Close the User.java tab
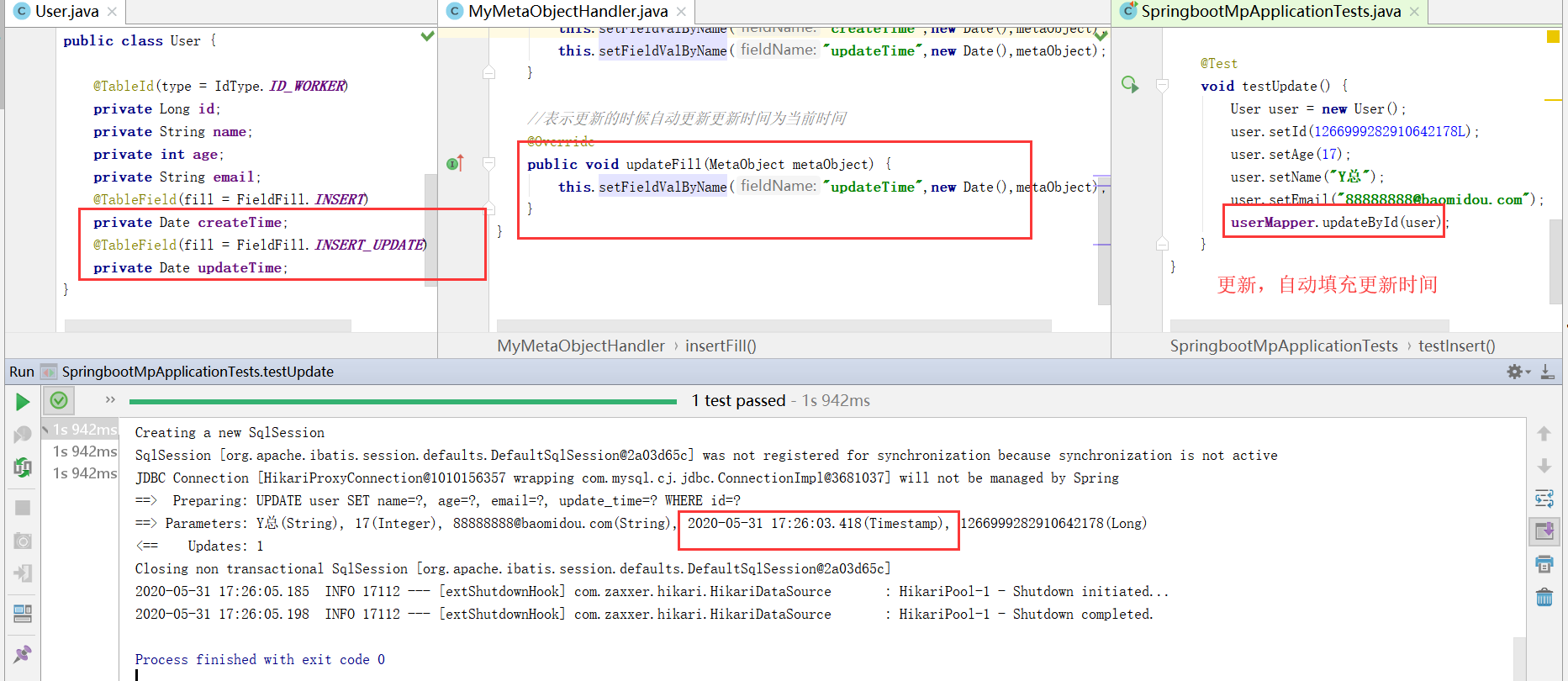This screenshot has height=681, width=1568. click(x=112, y=12)
